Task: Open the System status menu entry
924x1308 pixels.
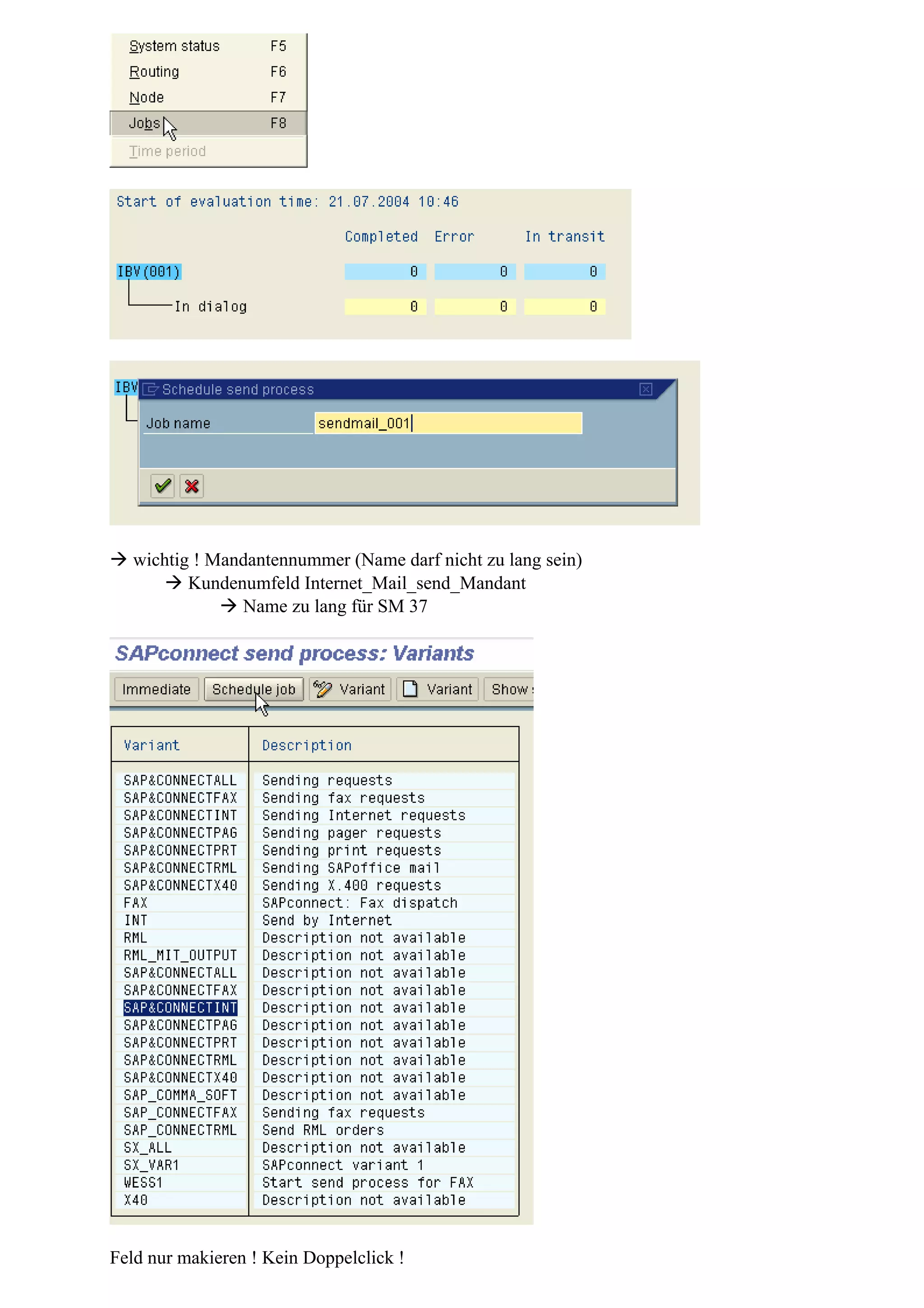Action: pos(208,46)
